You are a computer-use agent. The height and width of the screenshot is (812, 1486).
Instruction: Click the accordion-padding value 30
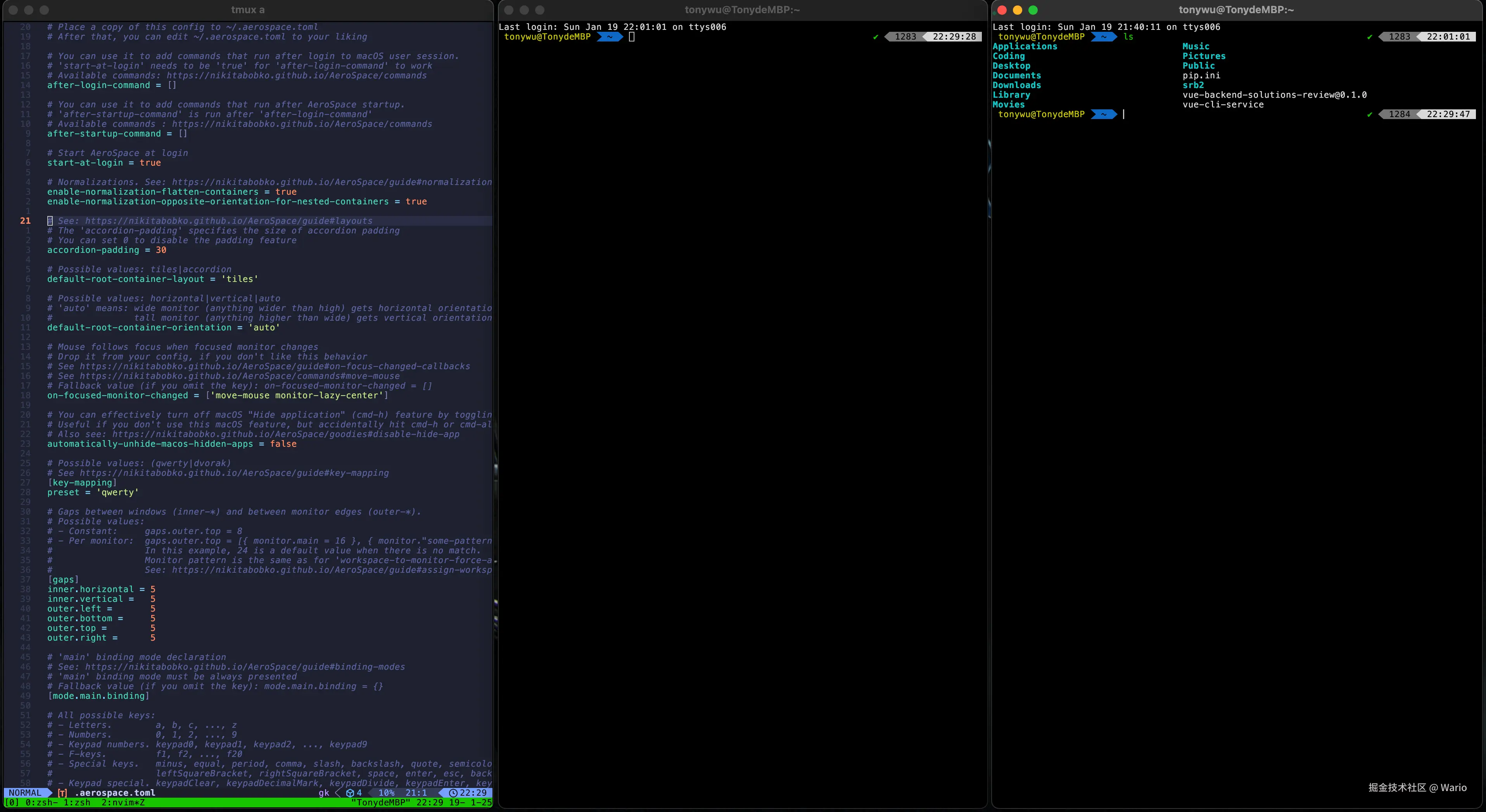161,250
